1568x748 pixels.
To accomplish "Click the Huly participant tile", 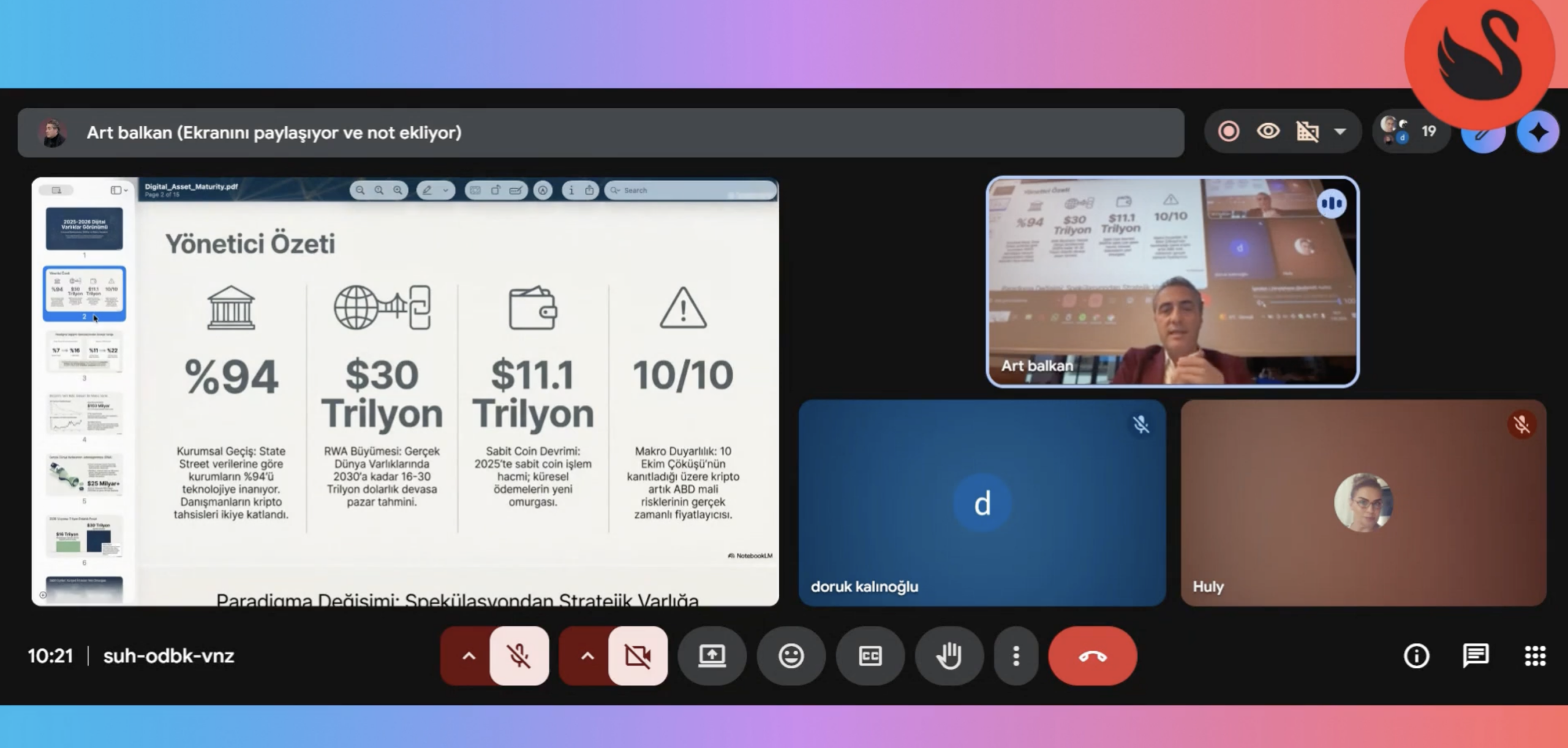I will 1363,503.
